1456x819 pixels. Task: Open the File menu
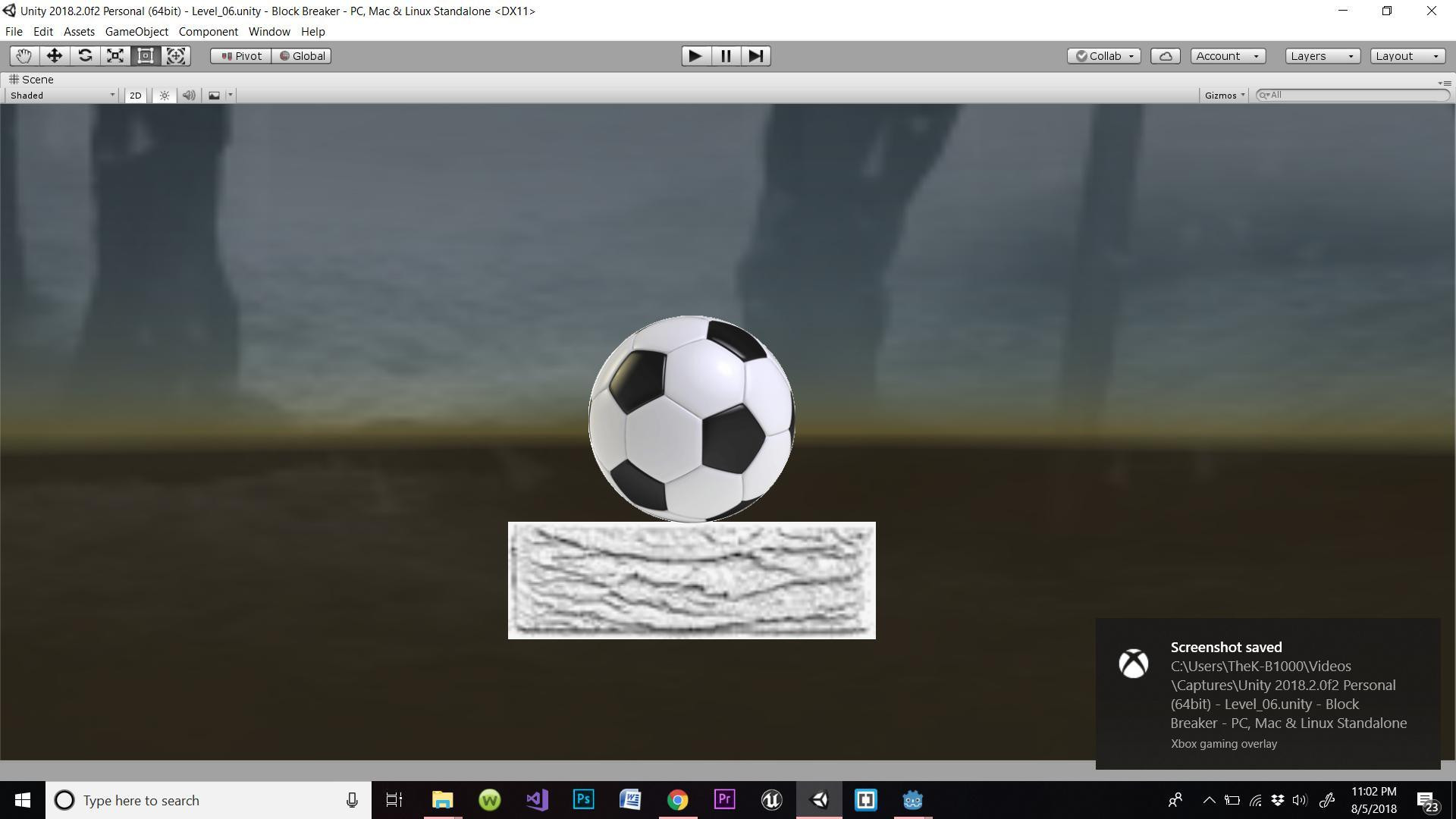(14, 32)
